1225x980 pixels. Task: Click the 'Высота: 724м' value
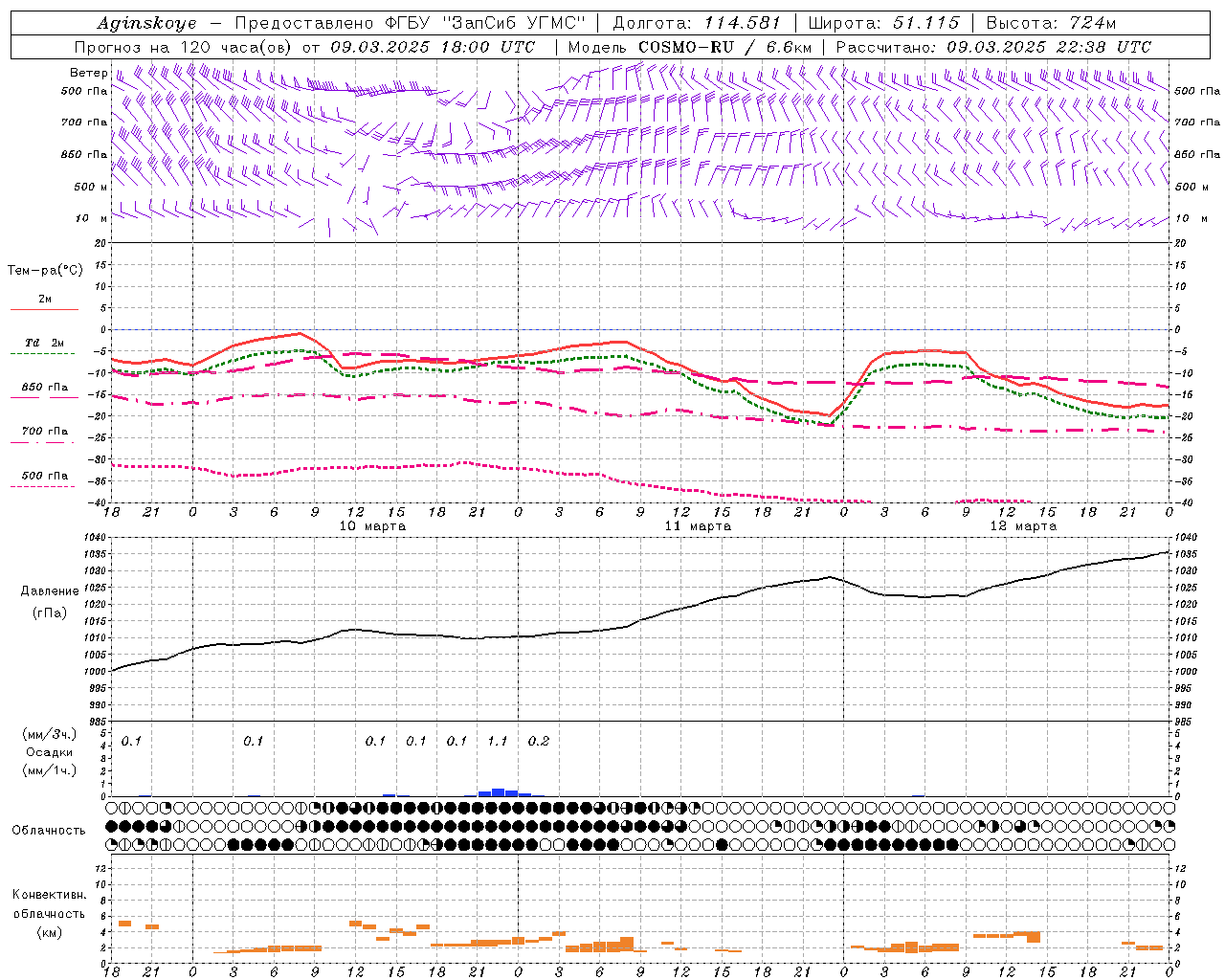pyautogui.click(x=1051, y=23)
